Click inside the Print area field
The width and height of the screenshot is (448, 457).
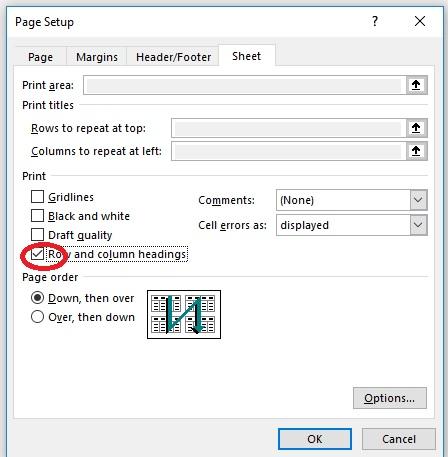click(x=245, y=85)
